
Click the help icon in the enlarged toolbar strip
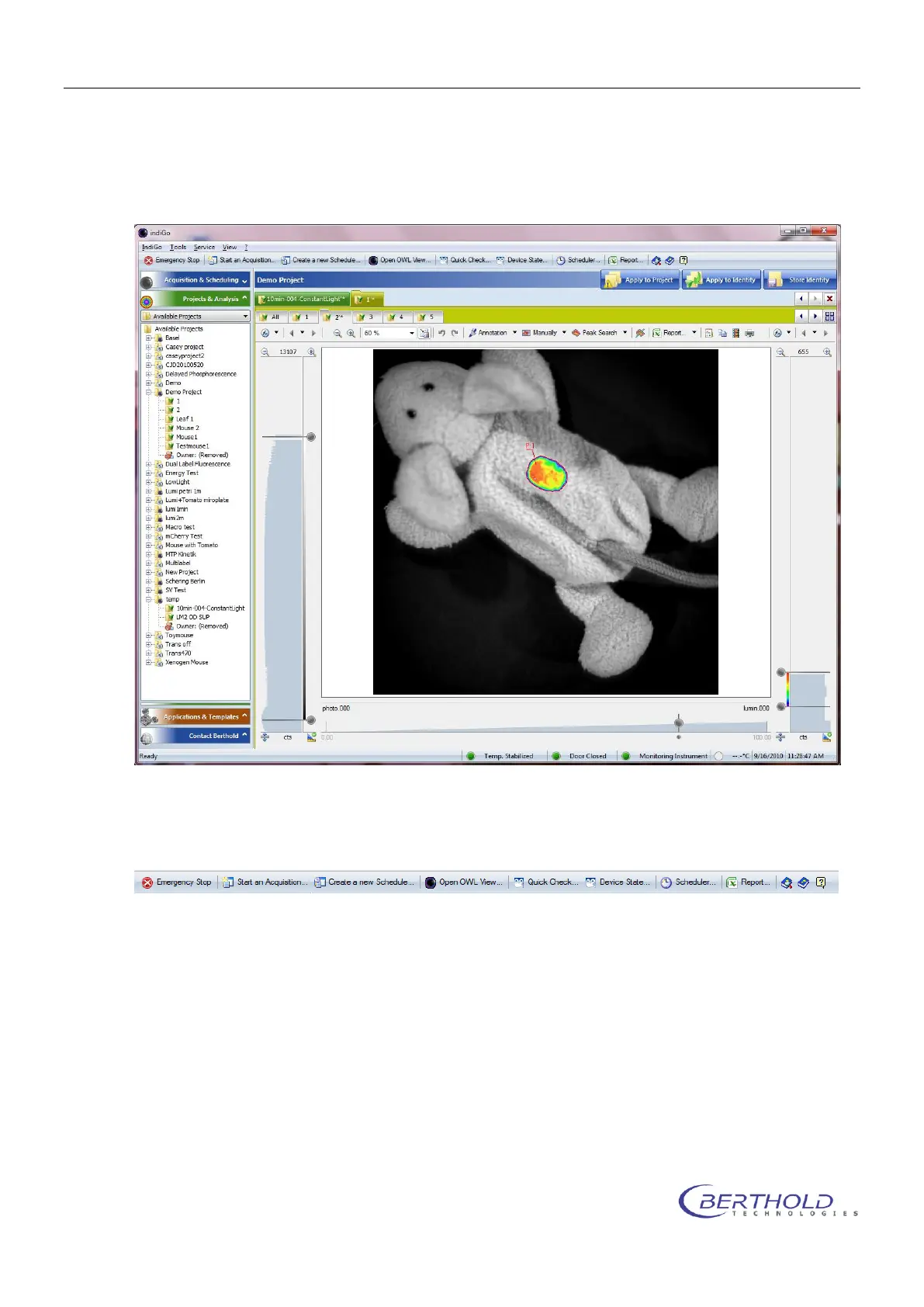pos(822,882)
